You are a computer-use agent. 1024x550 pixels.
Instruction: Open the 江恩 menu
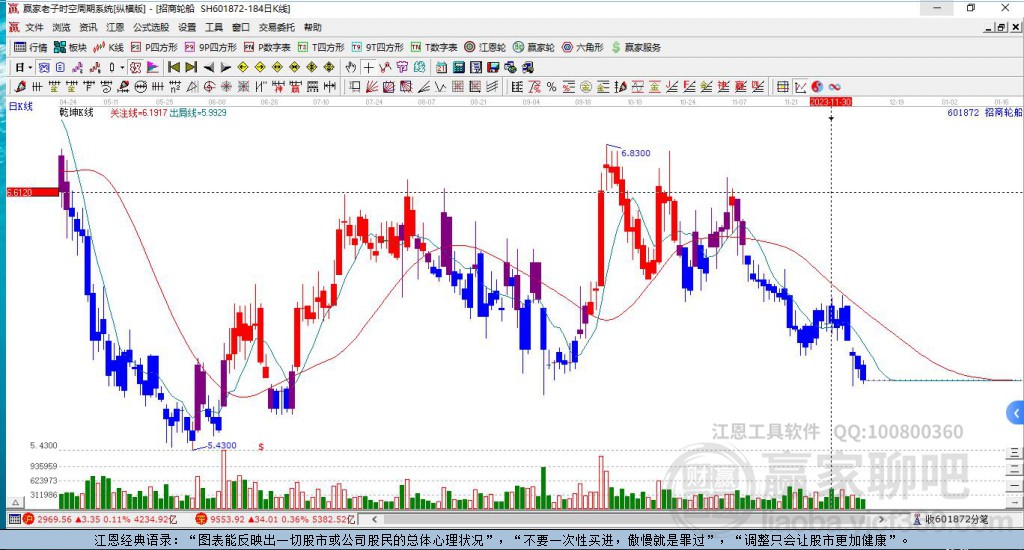pyautogui.click(x=115, y=27)
